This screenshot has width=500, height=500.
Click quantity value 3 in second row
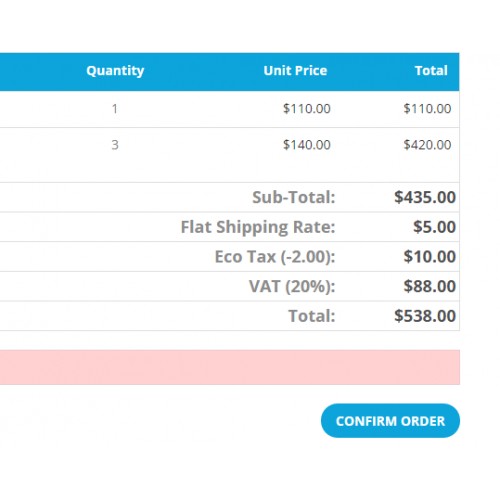coord(115,145)
